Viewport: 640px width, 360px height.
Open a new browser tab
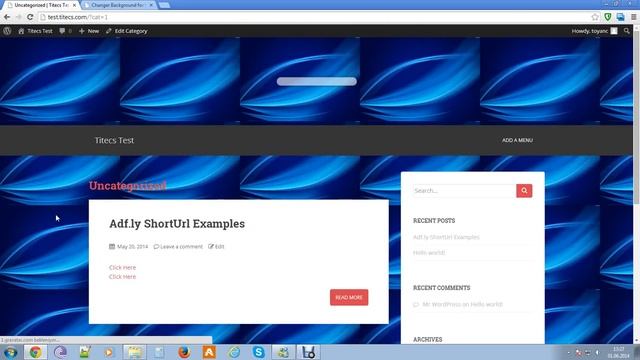coord(164,5)
